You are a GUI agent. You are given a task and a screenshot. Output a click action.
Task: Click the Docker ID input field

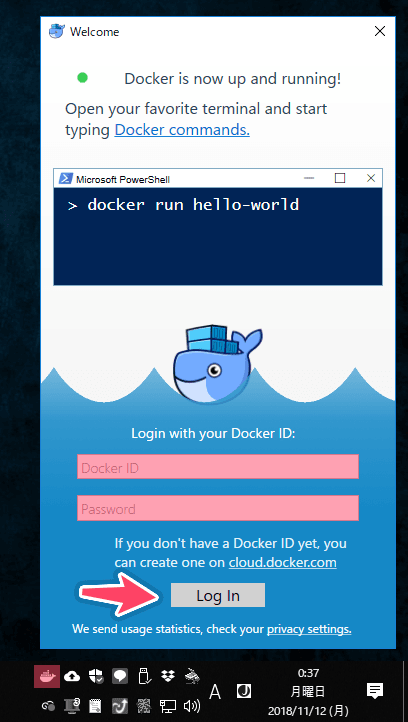pos(218,467)
